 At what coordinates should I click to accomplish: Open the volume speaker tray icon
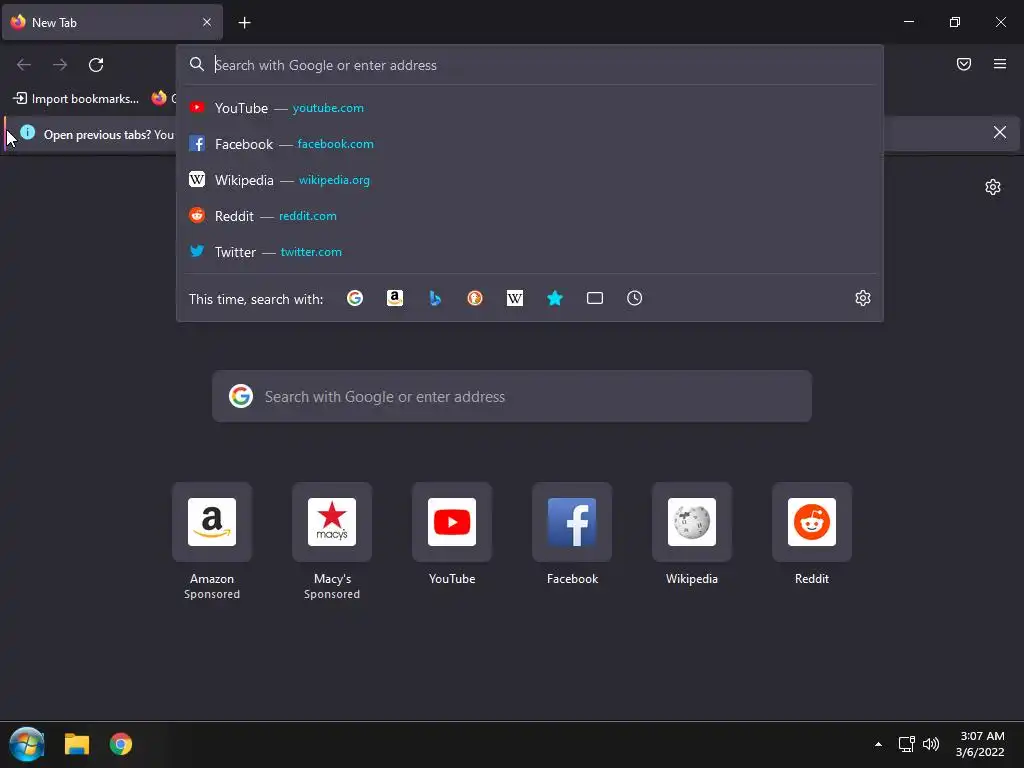click(931, 744)
